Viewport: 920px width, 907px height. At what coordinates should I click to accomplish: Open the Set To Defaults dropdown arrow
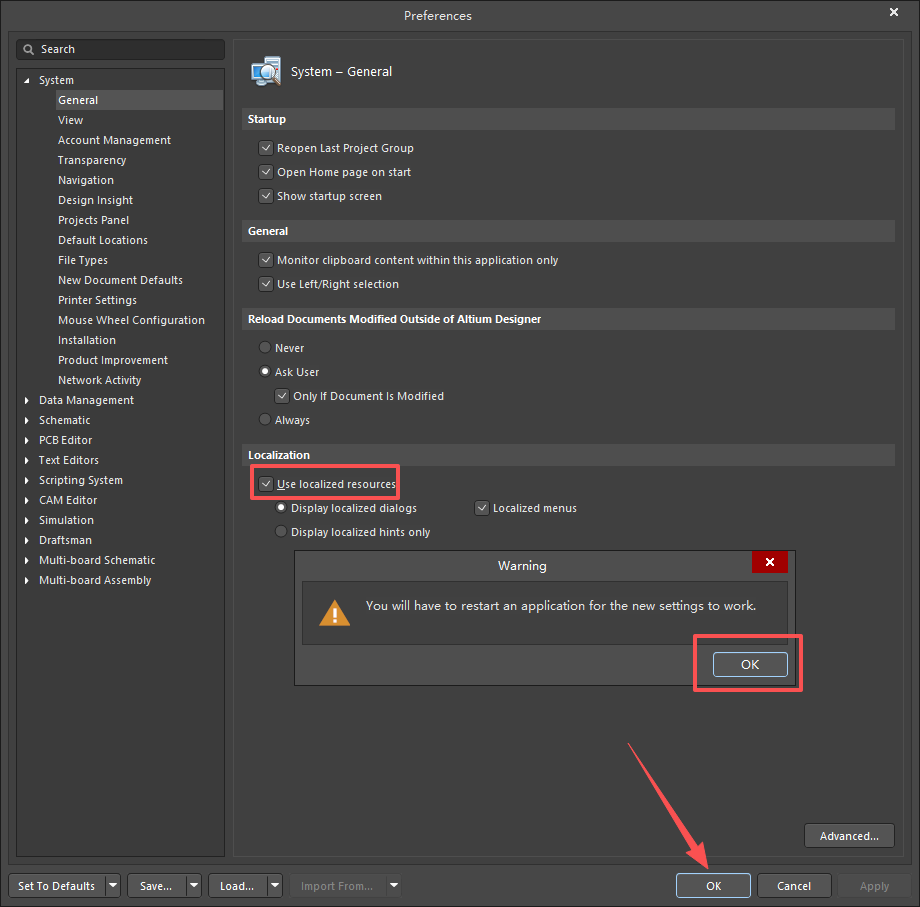113,886
